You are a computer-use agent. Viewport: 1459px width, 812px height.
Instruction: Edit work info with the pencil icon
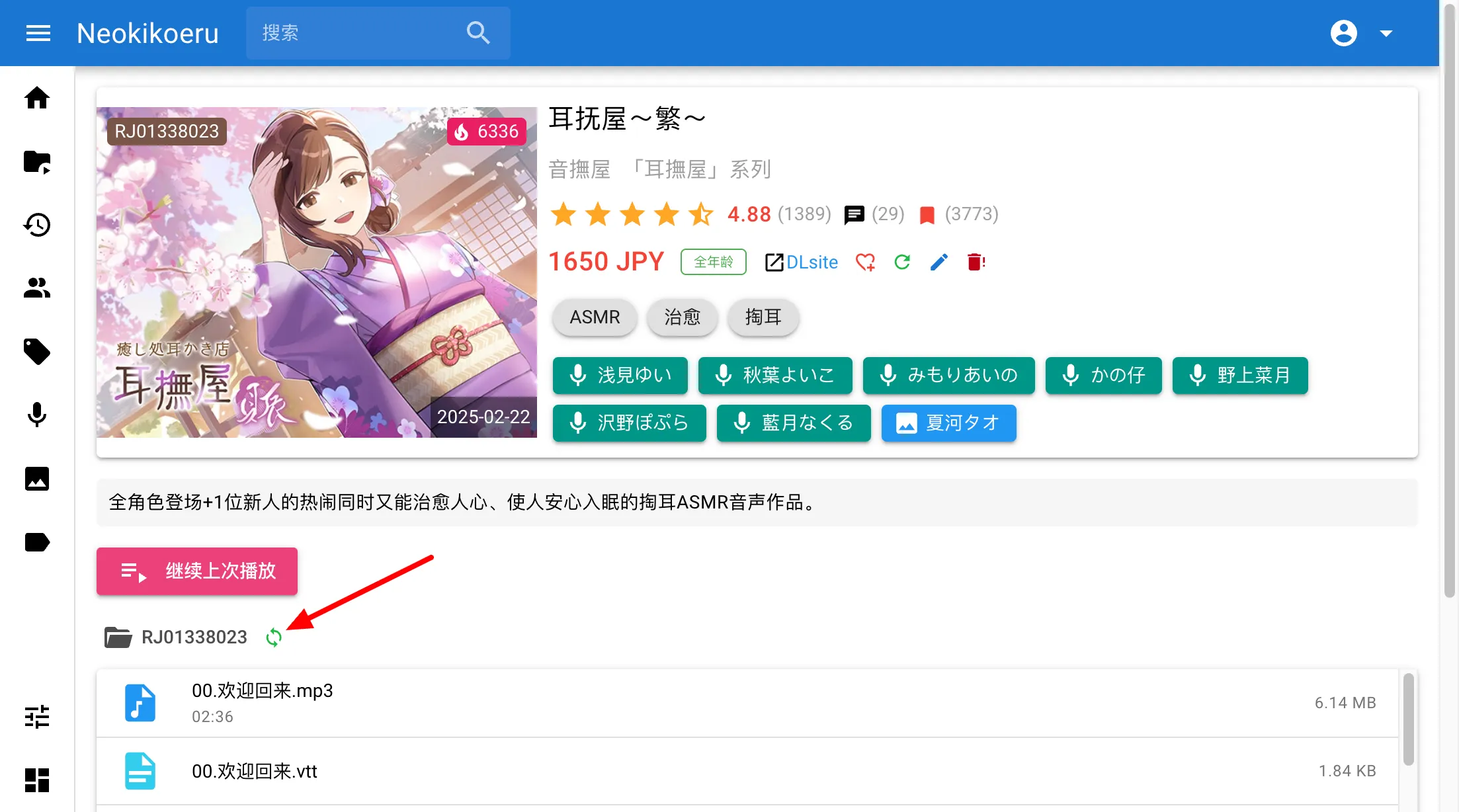click(938, 263)
